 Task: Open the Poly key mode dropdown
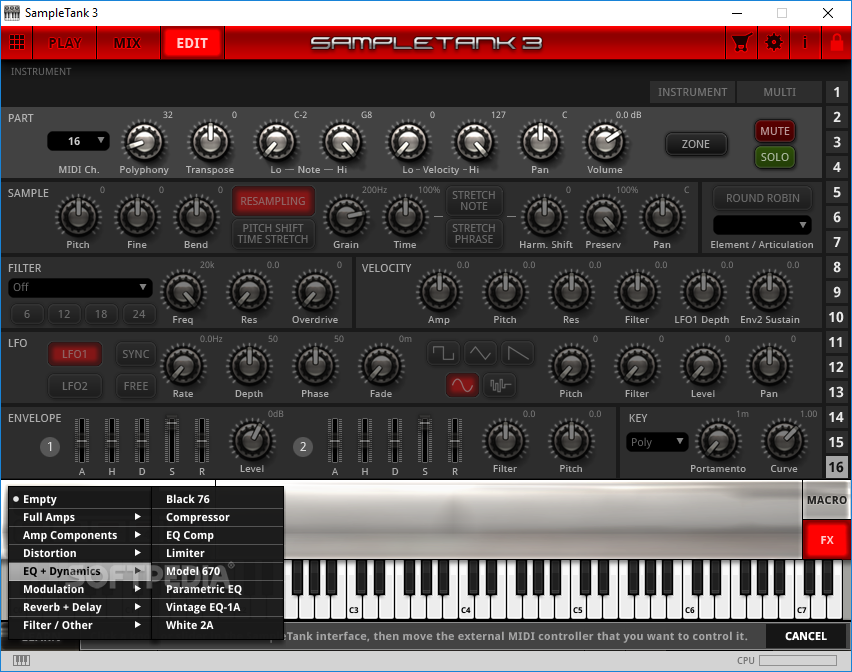pyautogui.click(x=657, y=442)
